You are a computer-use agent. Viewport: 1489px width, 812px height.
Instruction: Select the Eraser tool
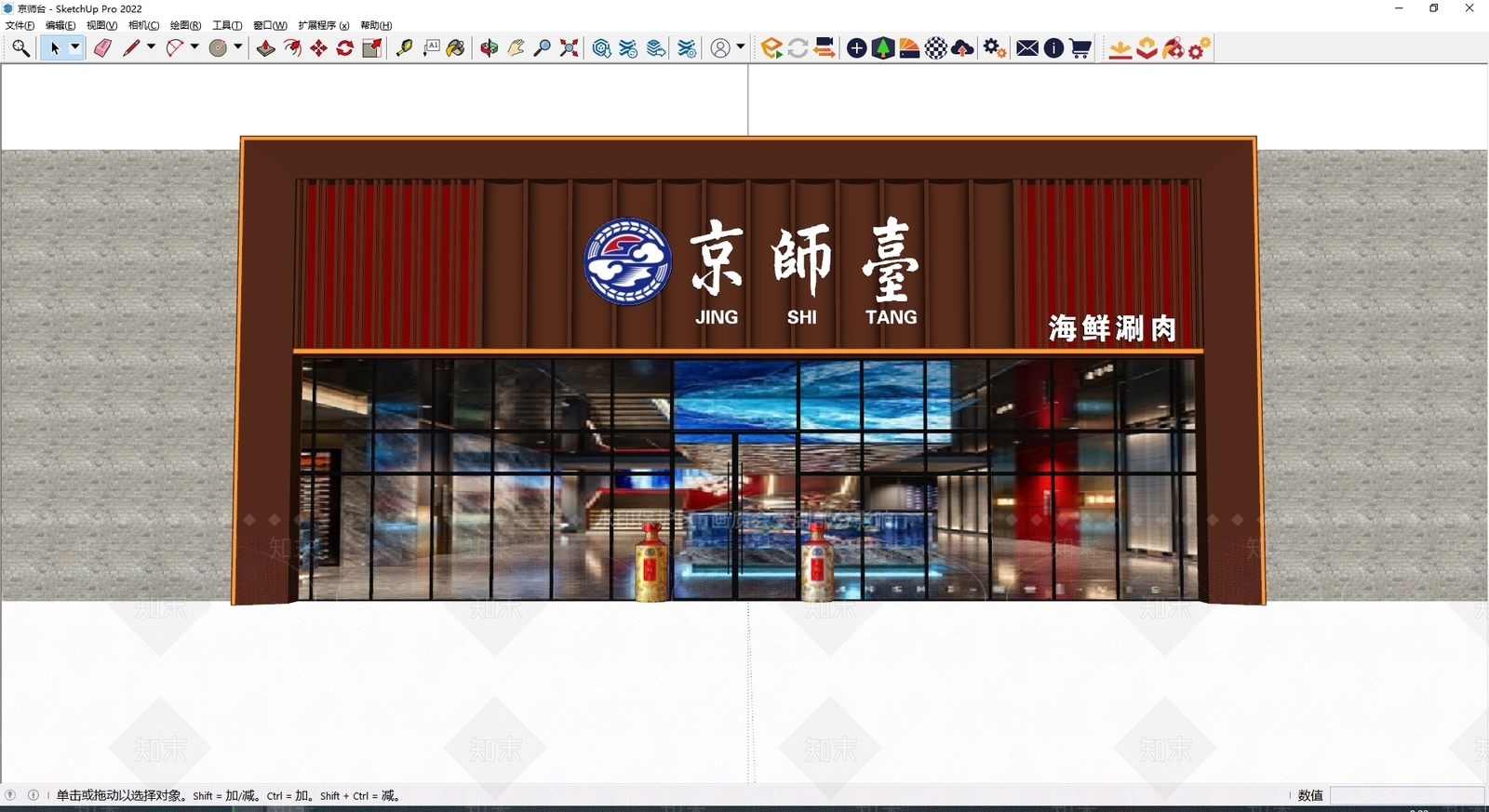pyautogui.click(x=102, y=48)
